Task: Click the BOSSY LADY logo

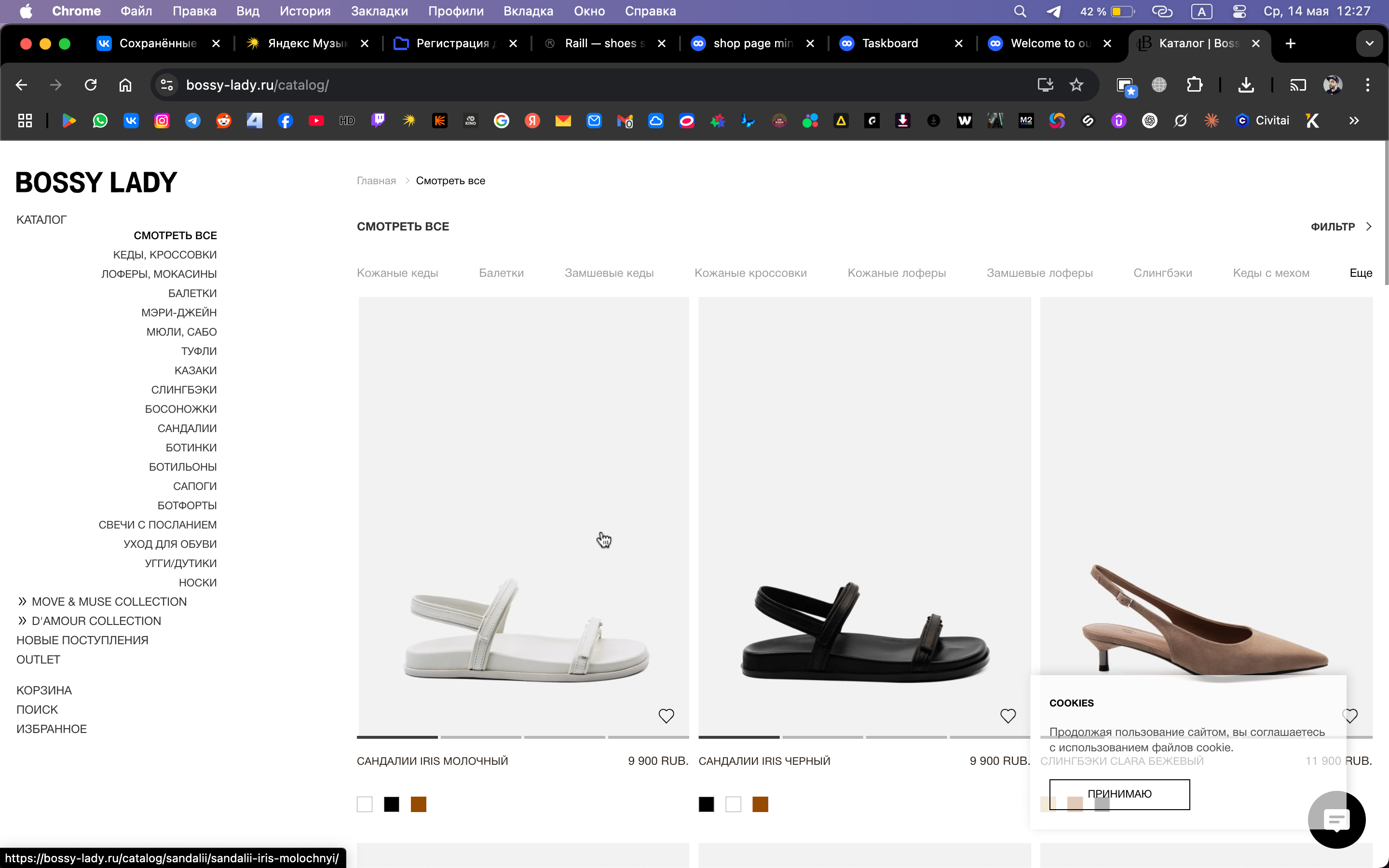Action: (x=96, y=183)
